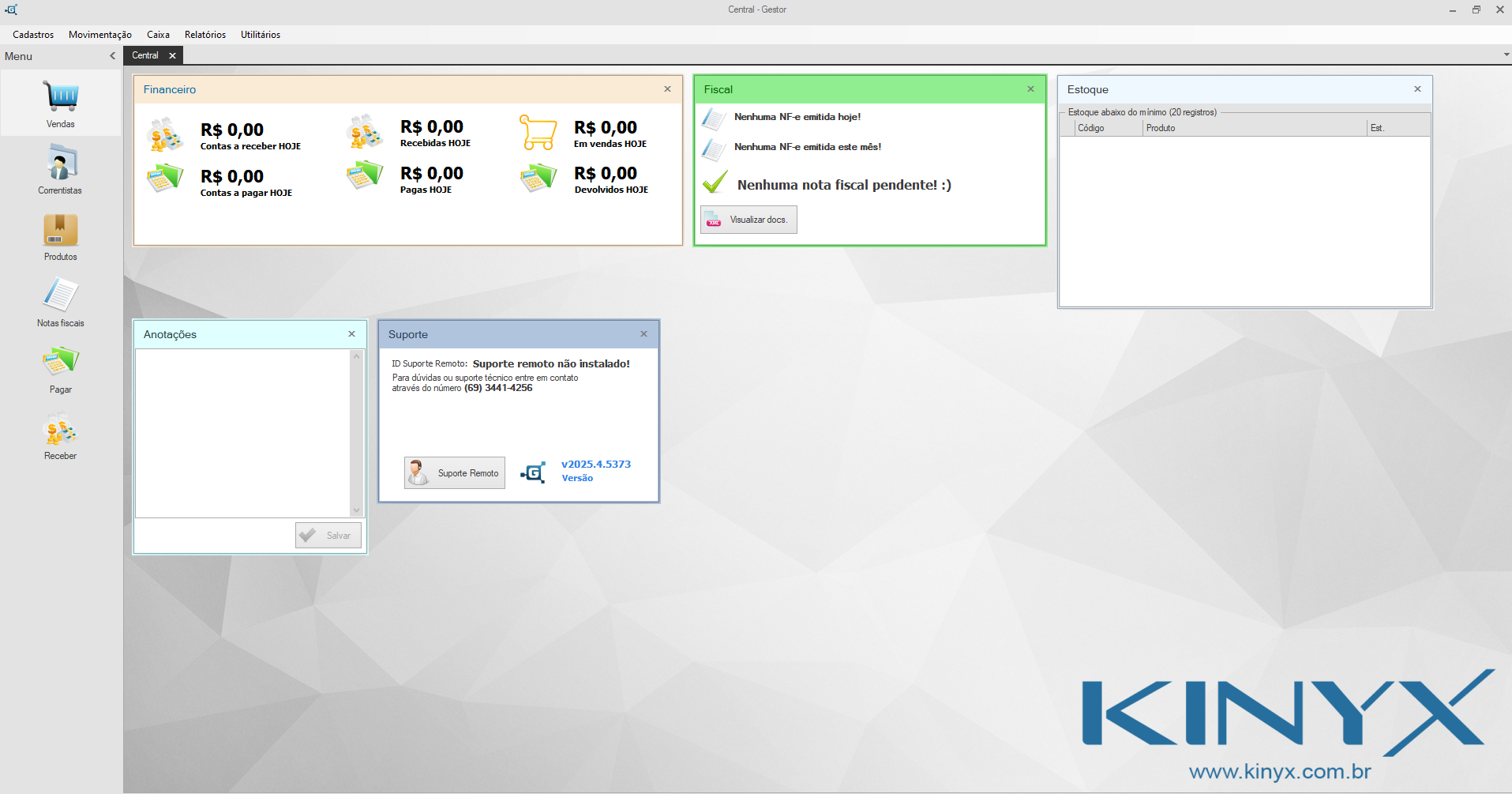Viewport: 1512px width, 794px height.
Task: Open the Movimentação menu
Action: [x=99, y=34]
